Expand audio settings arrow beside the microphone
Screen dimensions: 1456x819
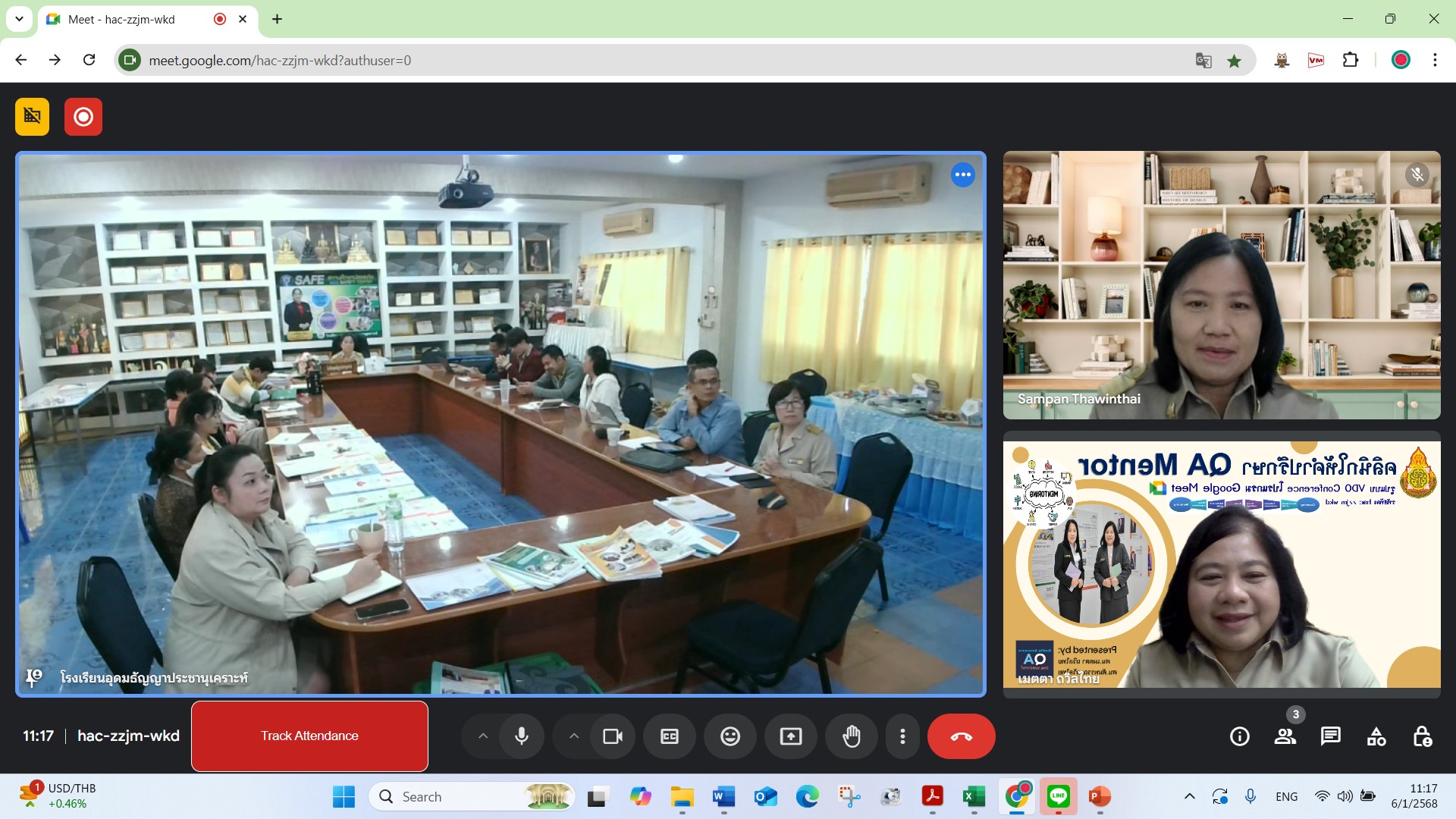tap(483, 736)
